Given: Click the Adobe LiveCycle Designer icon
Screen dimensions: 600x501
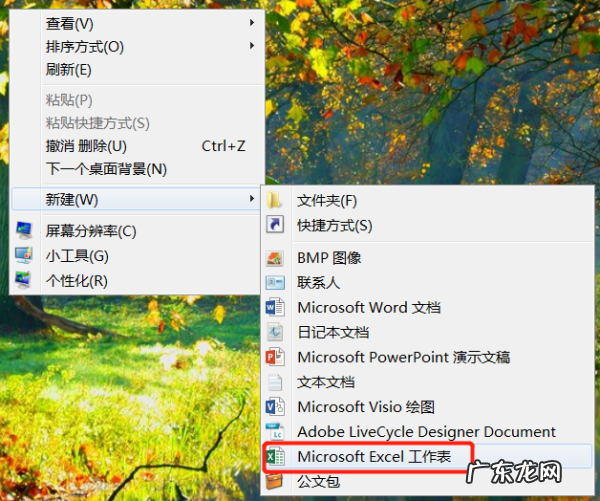Looking at the screenshot, I should click(x=275, y=432).
